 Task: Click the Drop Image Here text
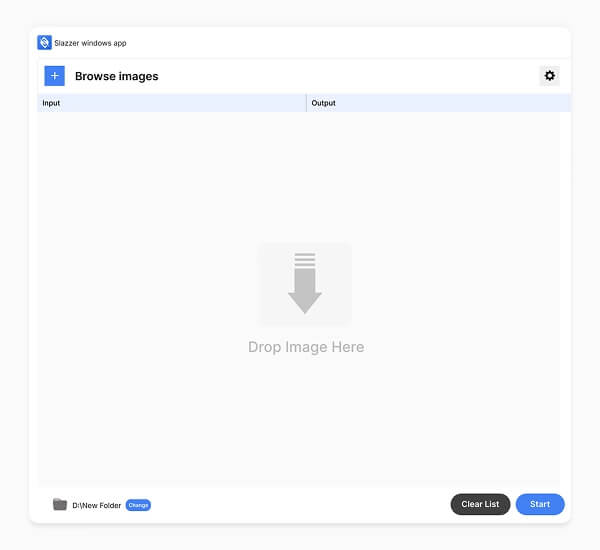click(306, 347)
